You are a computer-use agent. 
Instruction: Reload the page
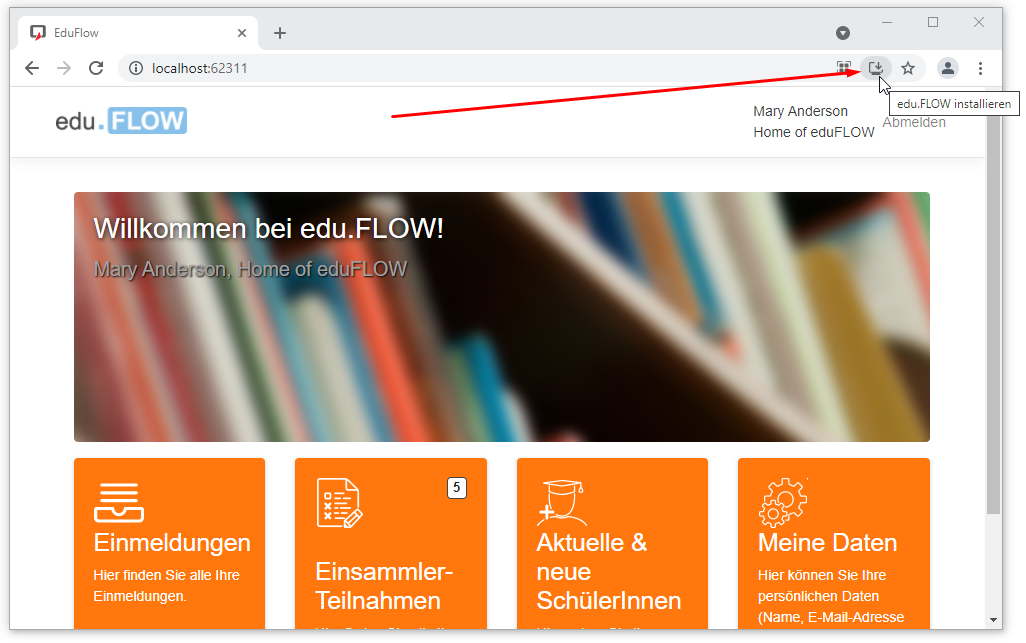pyautogui.click(x=96, y=68)
